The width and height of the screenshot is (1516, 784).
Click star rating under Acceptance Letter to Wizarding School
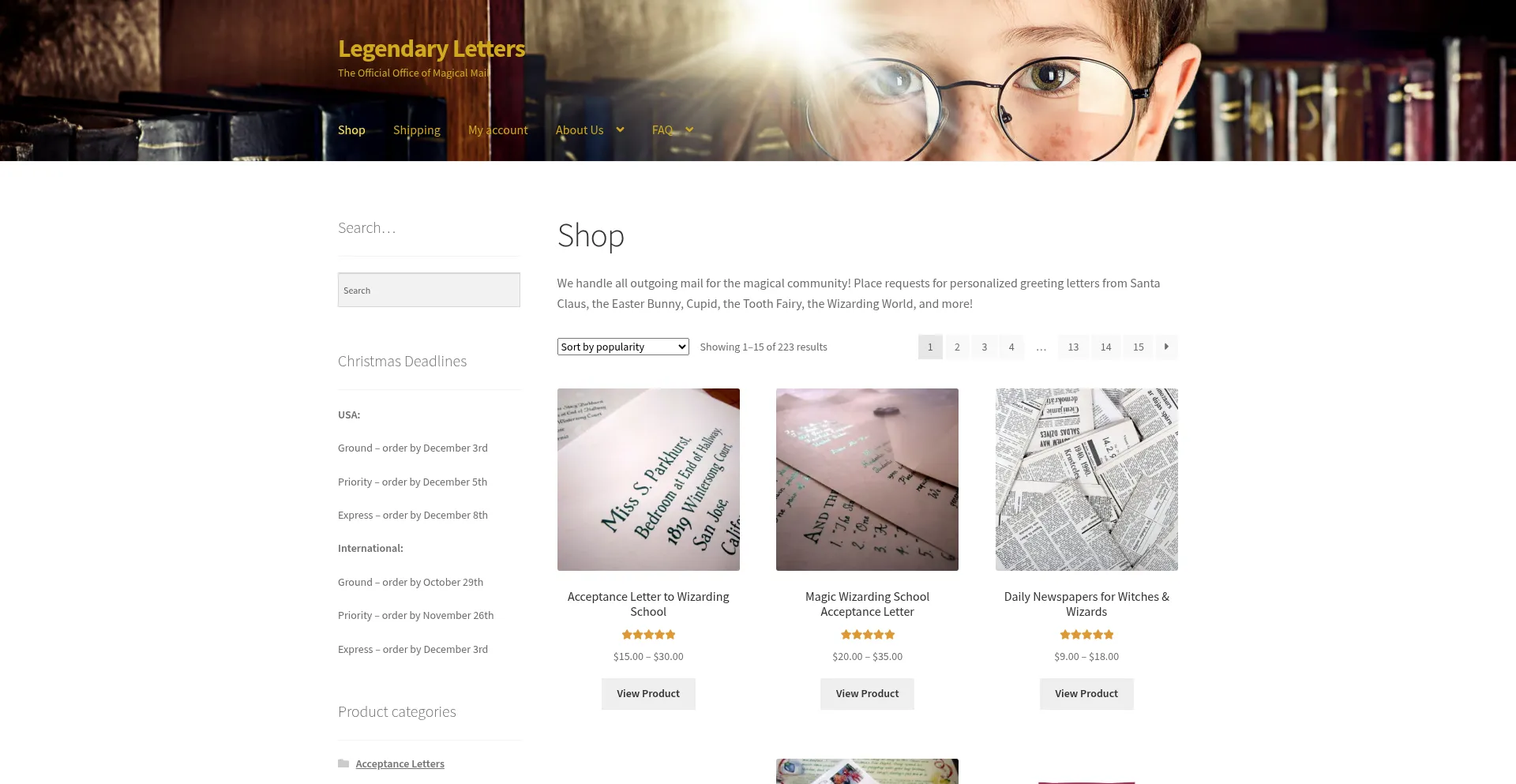coord(648,635)
